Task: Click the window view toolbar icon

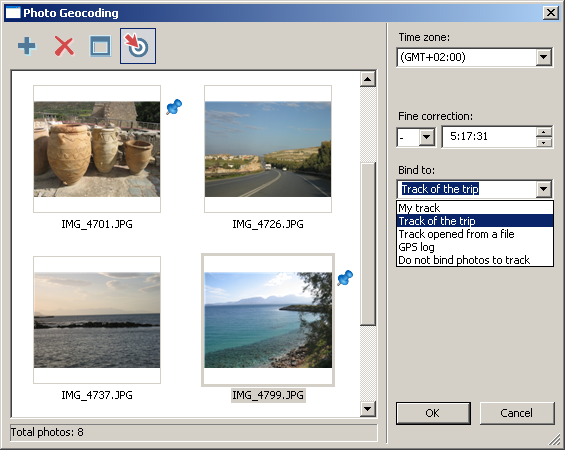Action: coord(100,46)
